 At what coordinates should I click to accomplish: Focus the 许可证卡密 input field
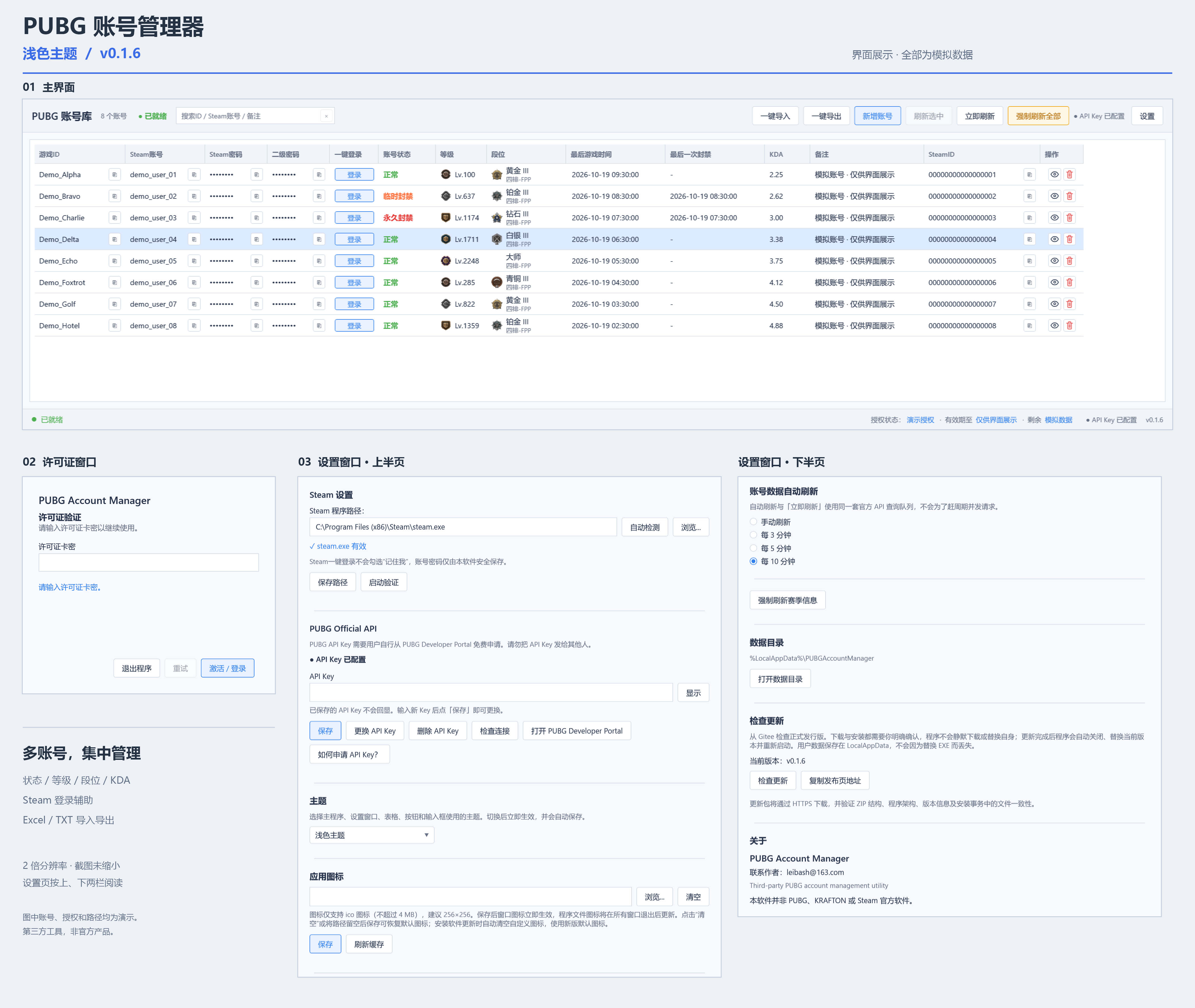149,562
